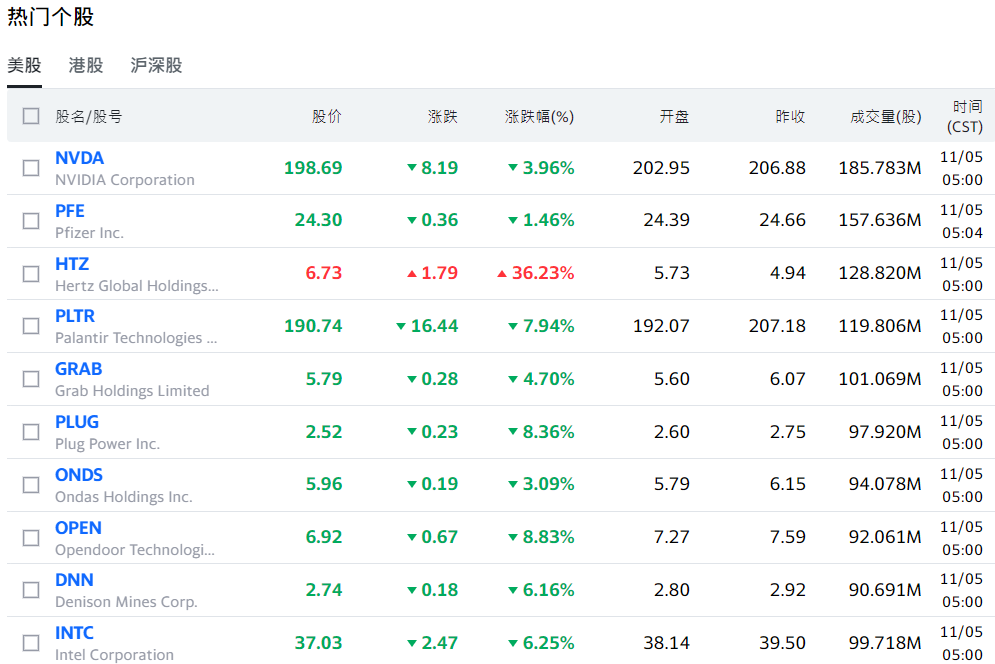Check the NVDA row checkbox
The height and width of the screenshot is (664, 995).
pos(31,168)
